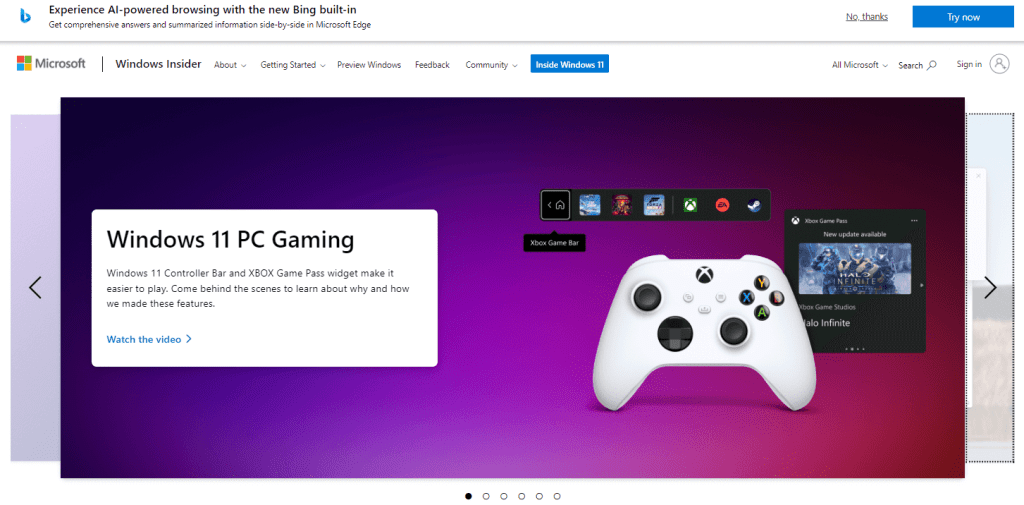Expand the Getting Started dropdown
The height and width of the screenshot is (505, 1024).
pos(293,65)
